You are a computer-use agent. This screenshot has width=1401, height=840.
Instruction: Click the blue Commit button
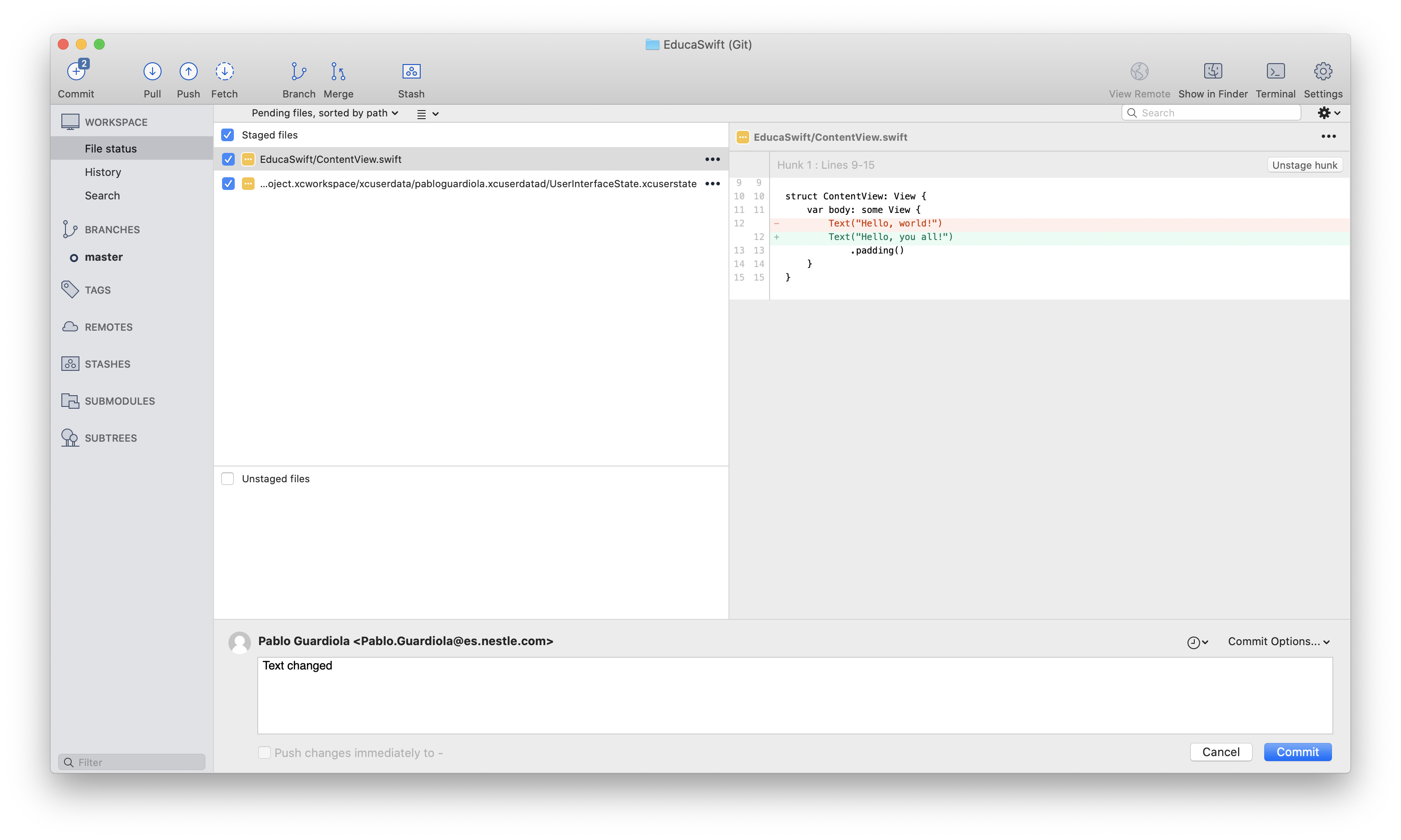[x=1297, y=752]
